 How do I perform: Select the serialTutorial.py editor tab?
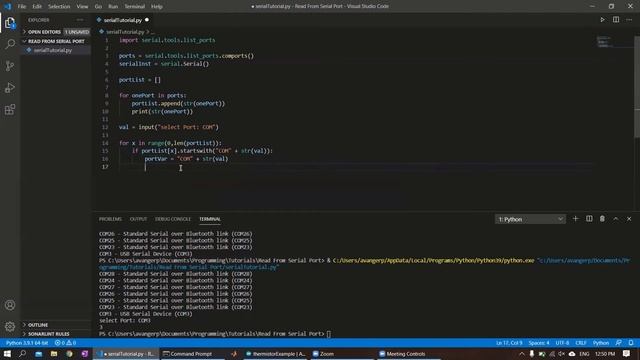(x=123, y=20)
